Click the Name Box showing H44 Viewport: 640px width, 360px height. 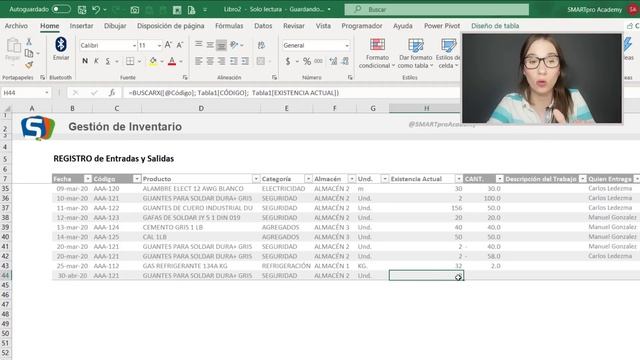pyautogui.click(x=25, y=93)
